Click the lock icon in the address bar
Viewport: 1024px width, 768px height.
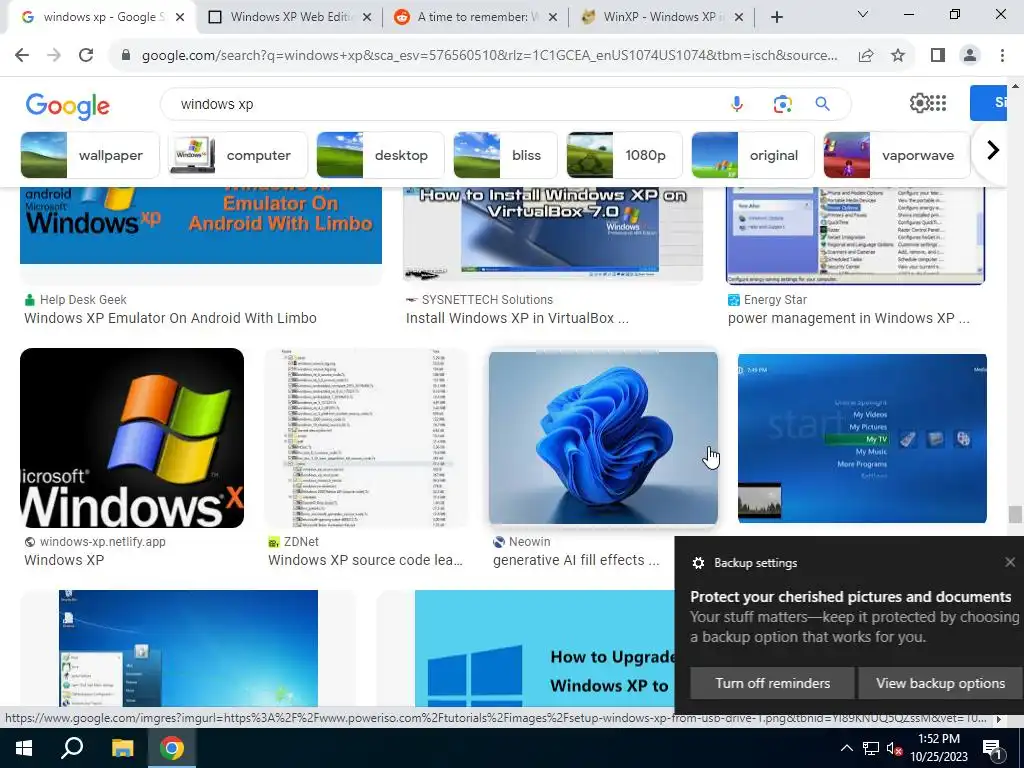pyautogui.click(x=126, y=56)
